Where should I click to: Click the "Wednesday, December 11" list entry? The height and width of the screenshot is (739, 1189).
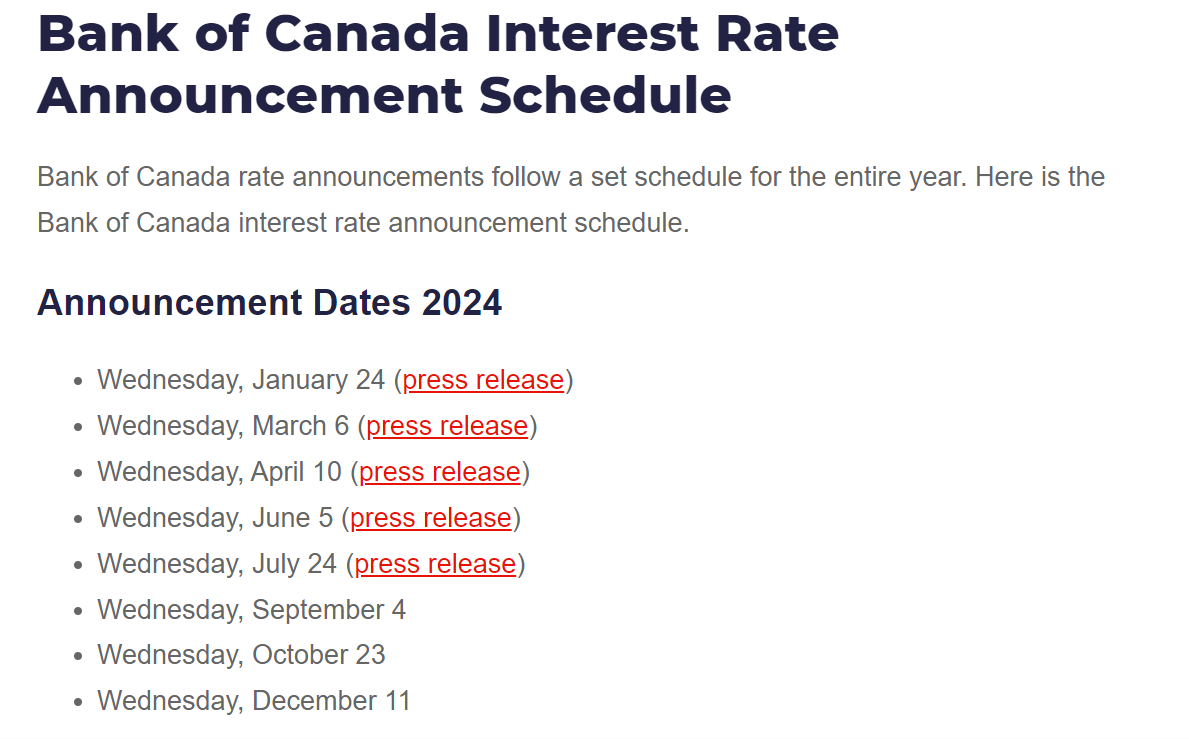tap(254, 702)
